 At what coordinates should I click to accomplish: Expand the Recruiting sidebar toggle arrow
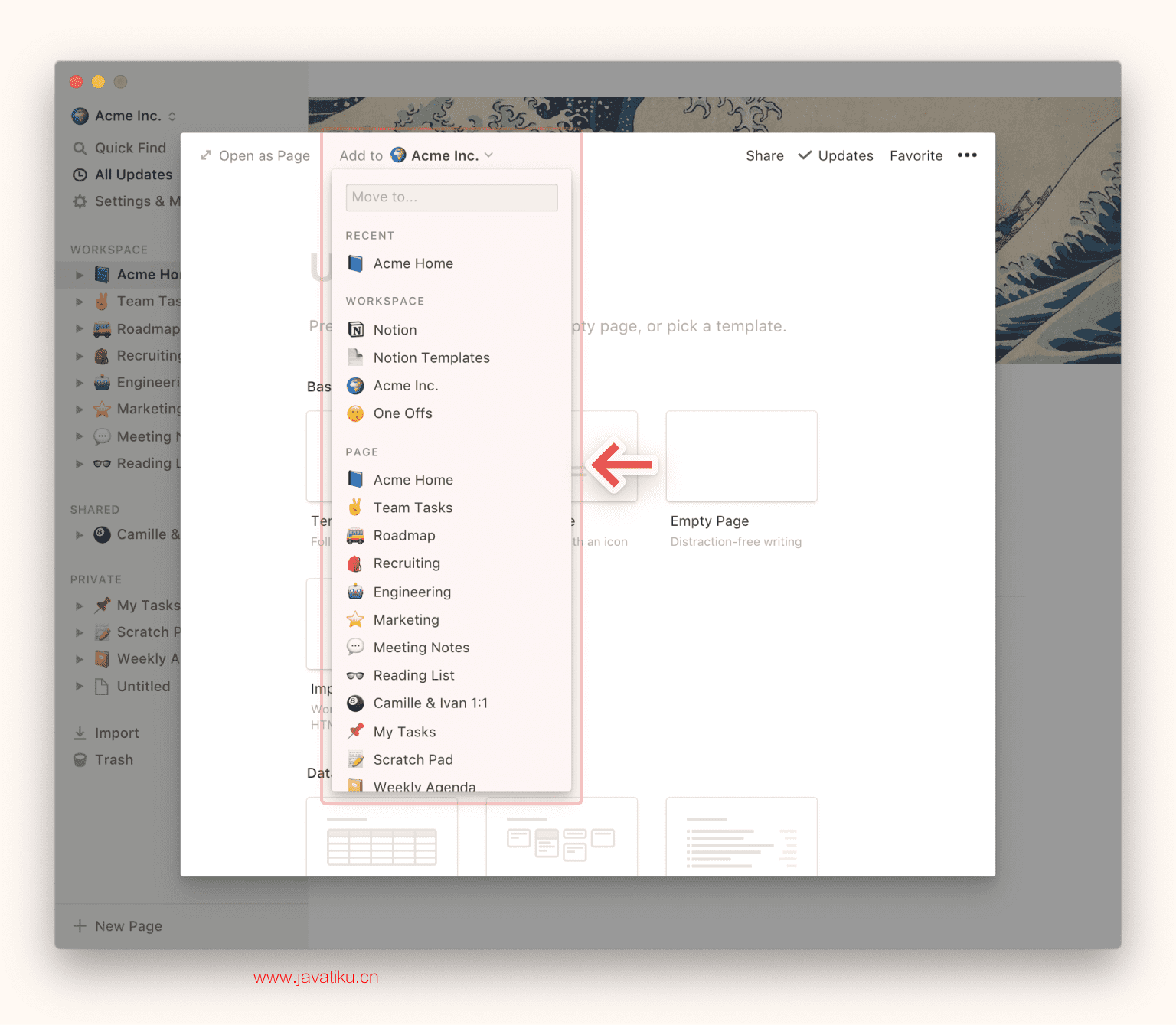pos(79,355)
